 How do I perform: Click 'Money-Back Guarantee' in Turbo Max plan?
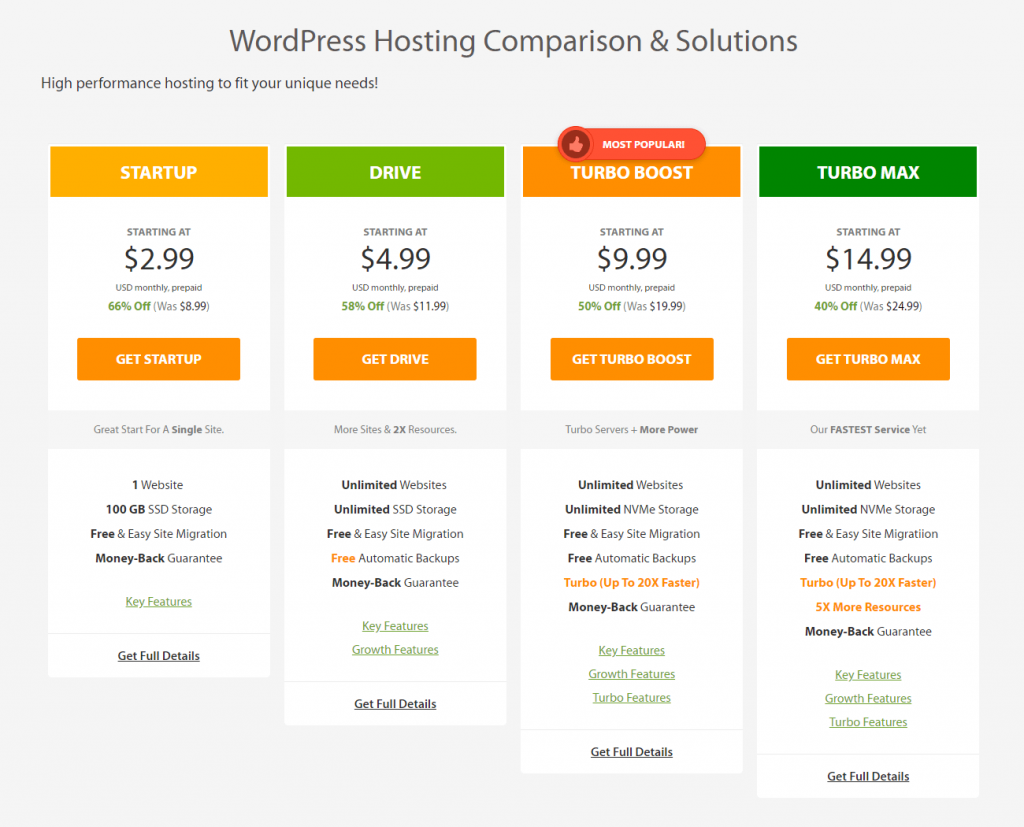(x=868, y=631)
